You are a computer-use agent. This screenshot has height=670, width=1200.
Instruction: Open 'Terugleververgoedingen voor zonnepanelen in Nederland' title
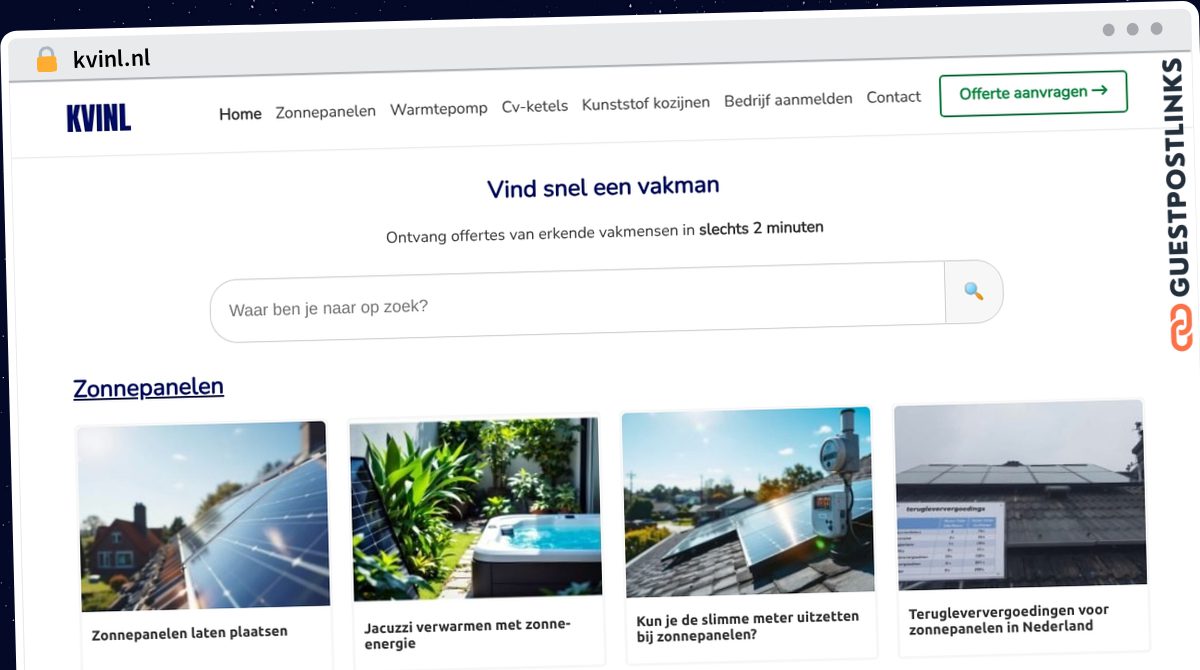(x=1008, y=619)
